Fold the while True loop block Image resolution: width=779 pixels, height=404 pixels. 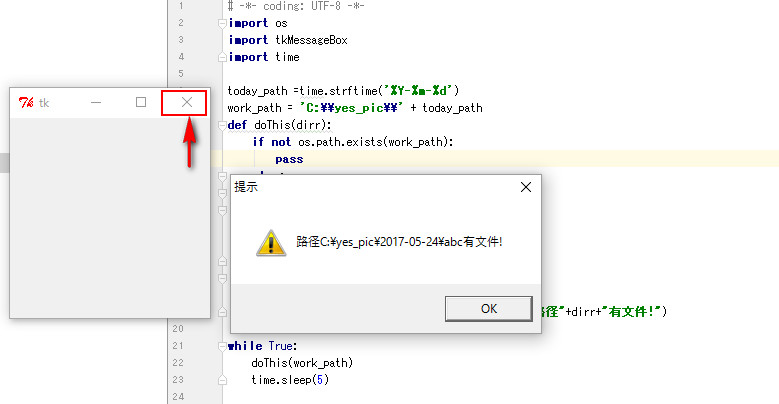coord(222,346)
